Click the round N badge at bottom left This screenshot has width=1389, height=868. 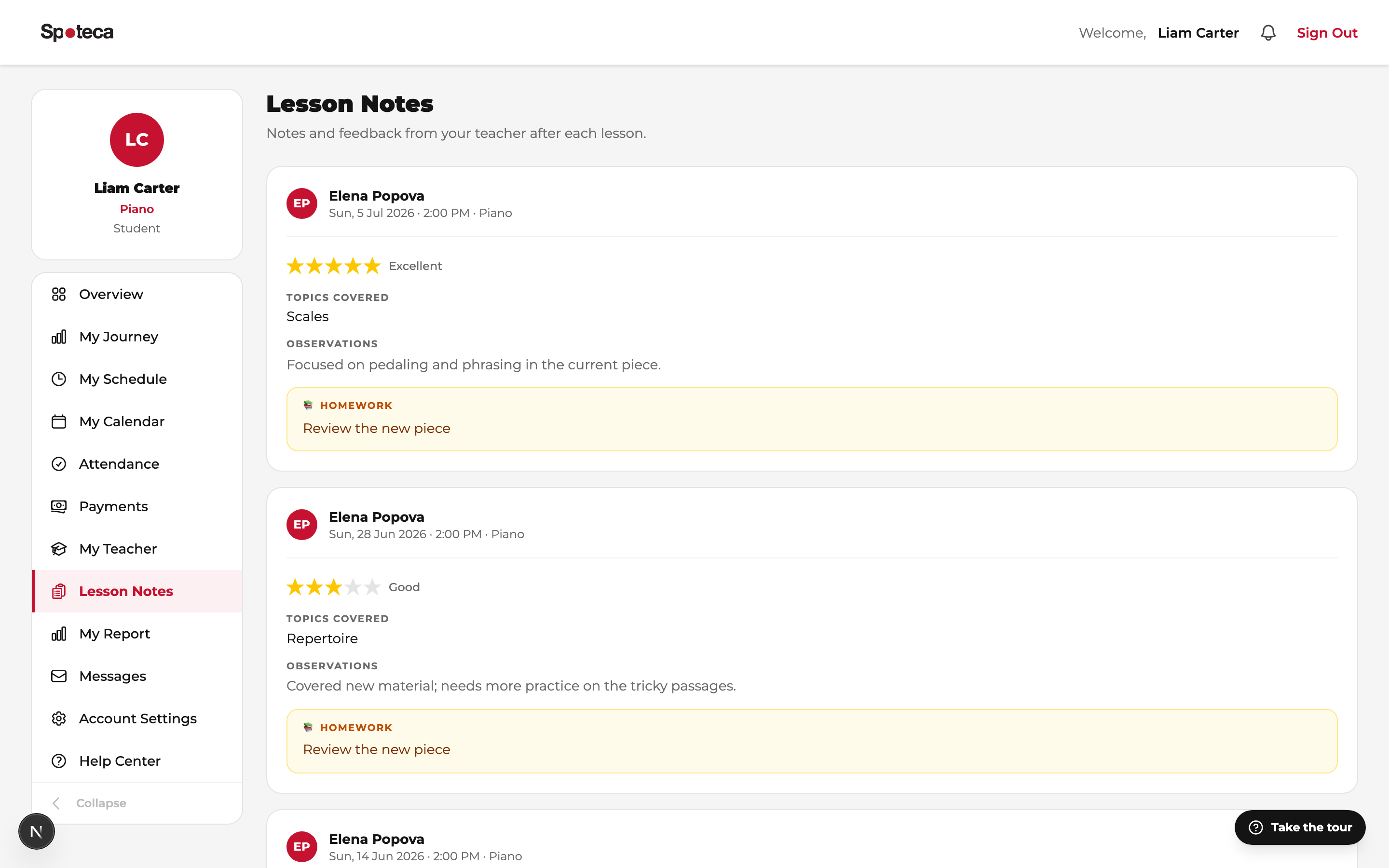[x=36, y=831]
